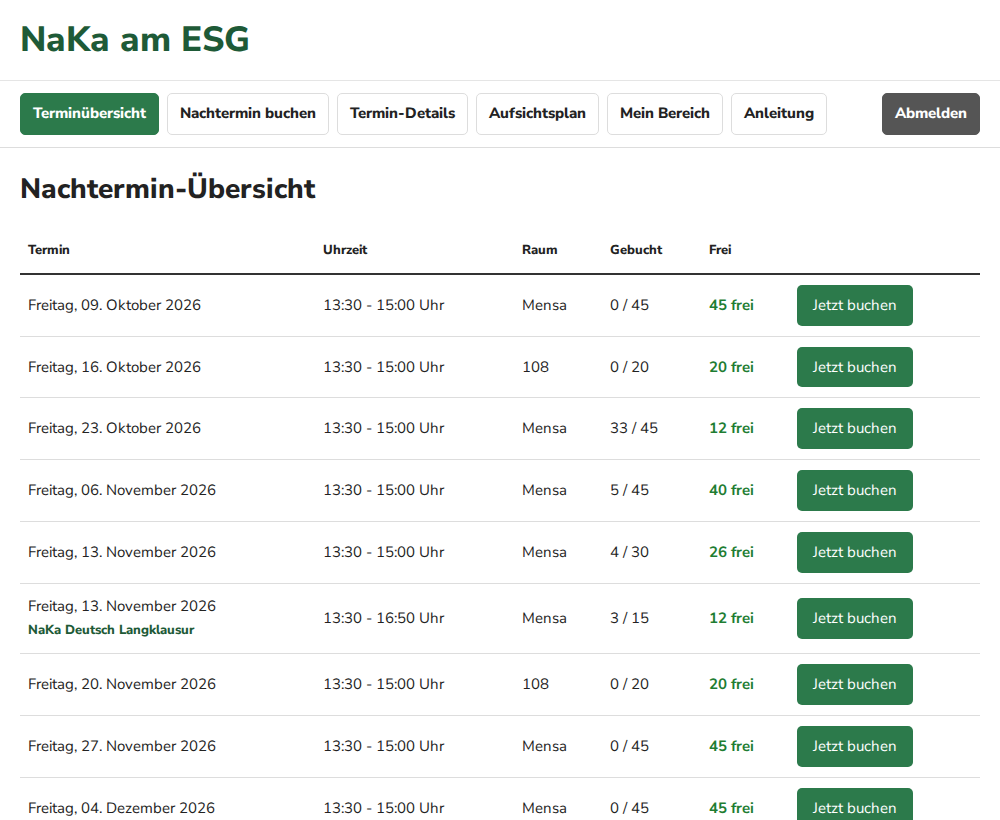
Task: Click the 4 / 30 booked count
Action: (x=629, y=552)
